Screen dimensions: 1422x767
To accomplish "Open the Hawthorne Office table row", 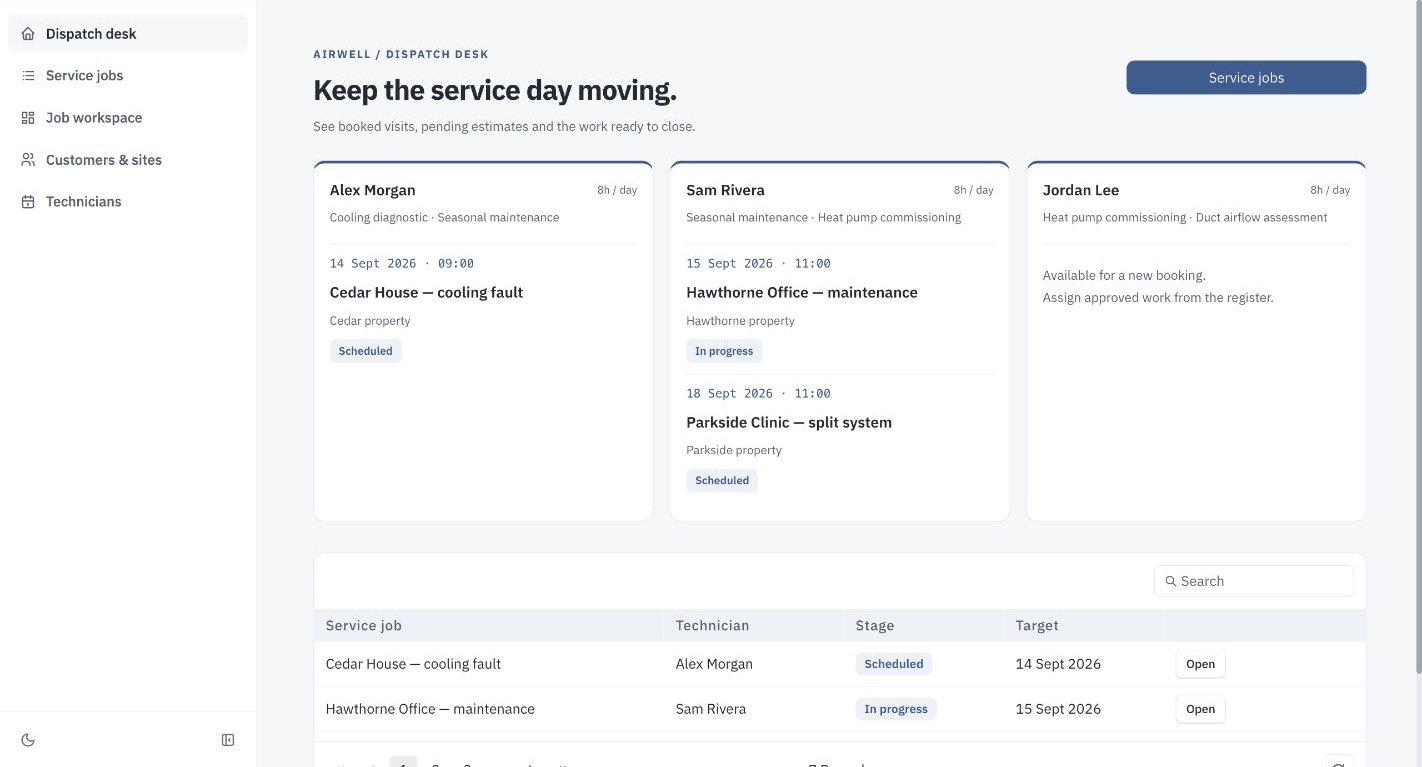I will tap(840, 709).
